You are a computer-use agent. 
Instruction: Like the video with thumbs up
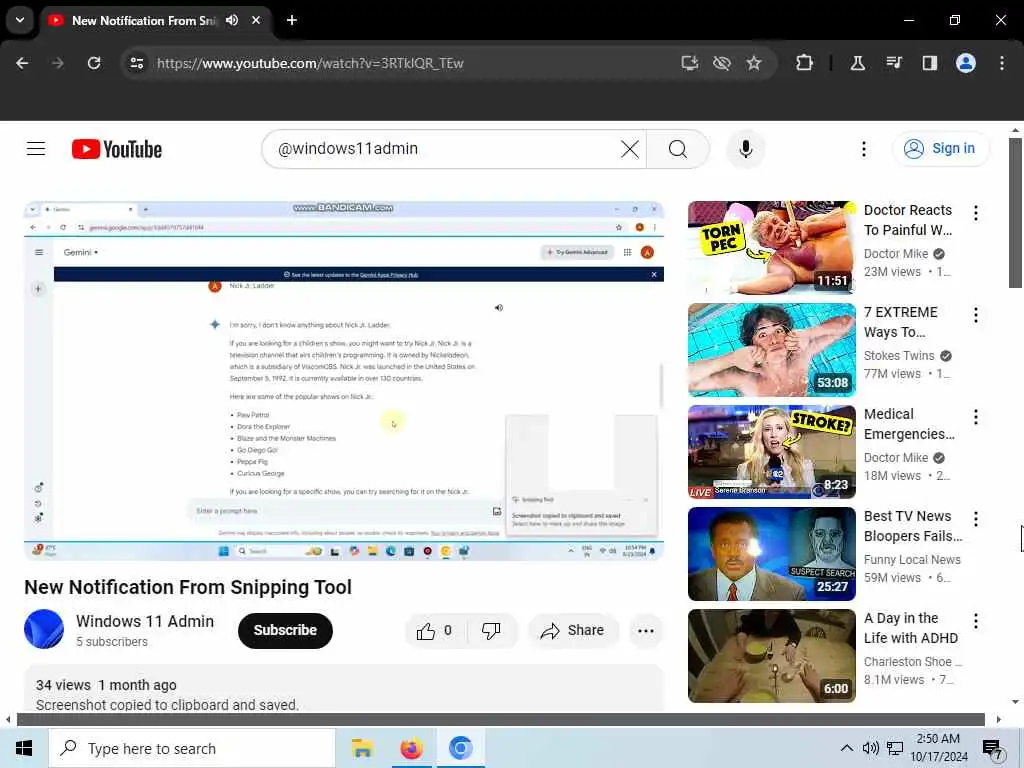(x=435, y=630)
